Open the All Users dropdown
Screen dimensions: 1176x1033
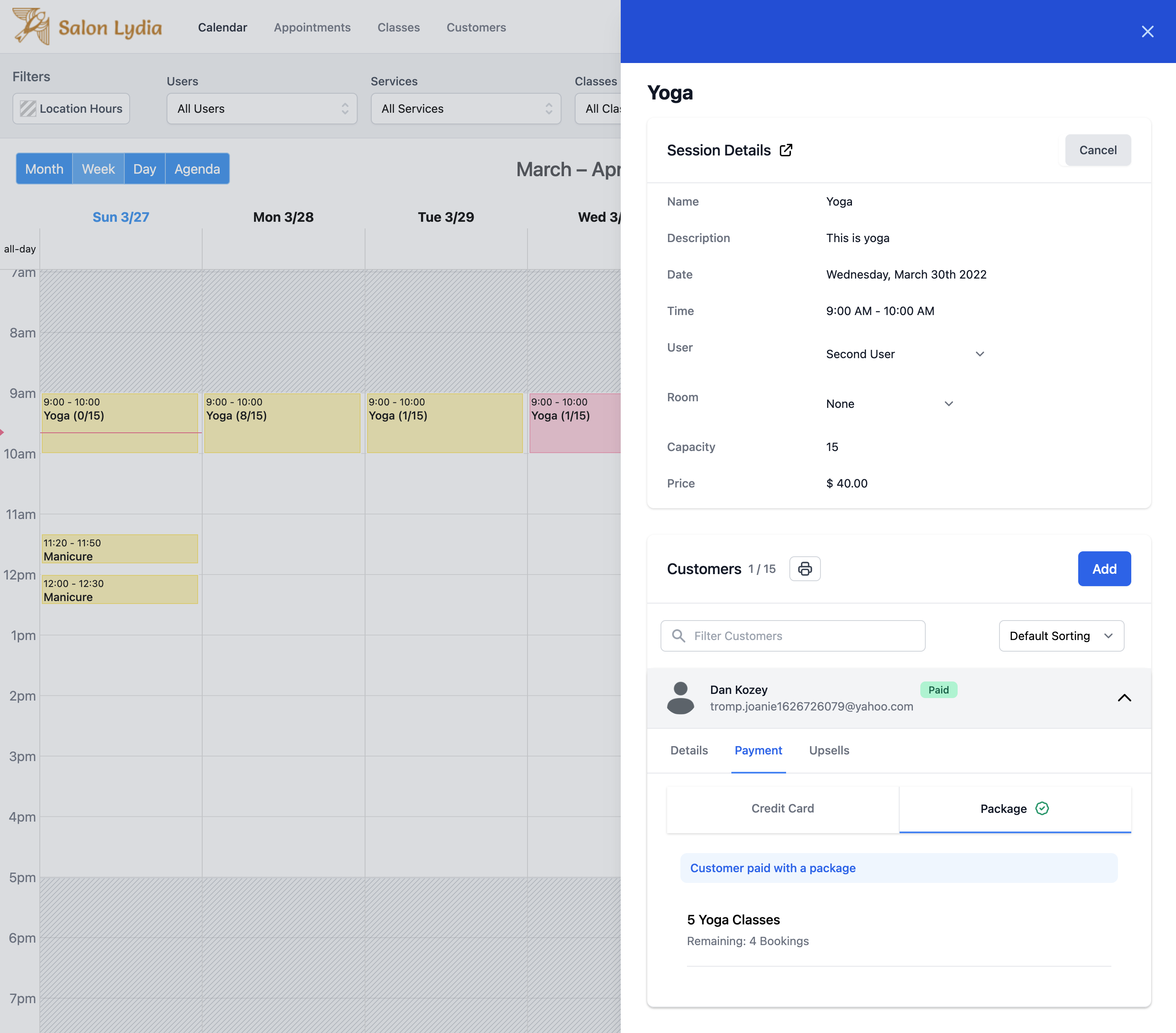(x=262, y=109)
